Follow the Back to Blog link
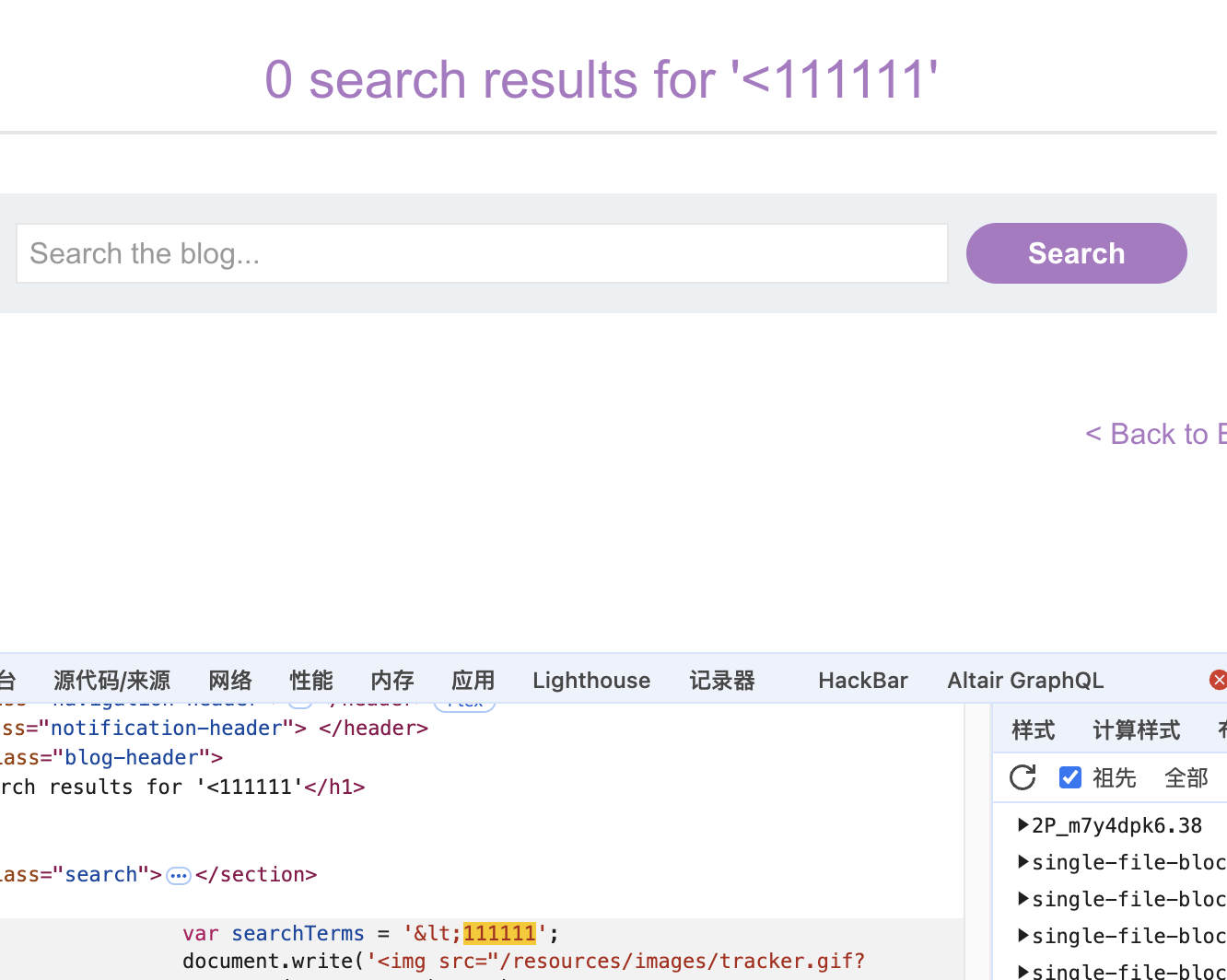 point(1155,434)
